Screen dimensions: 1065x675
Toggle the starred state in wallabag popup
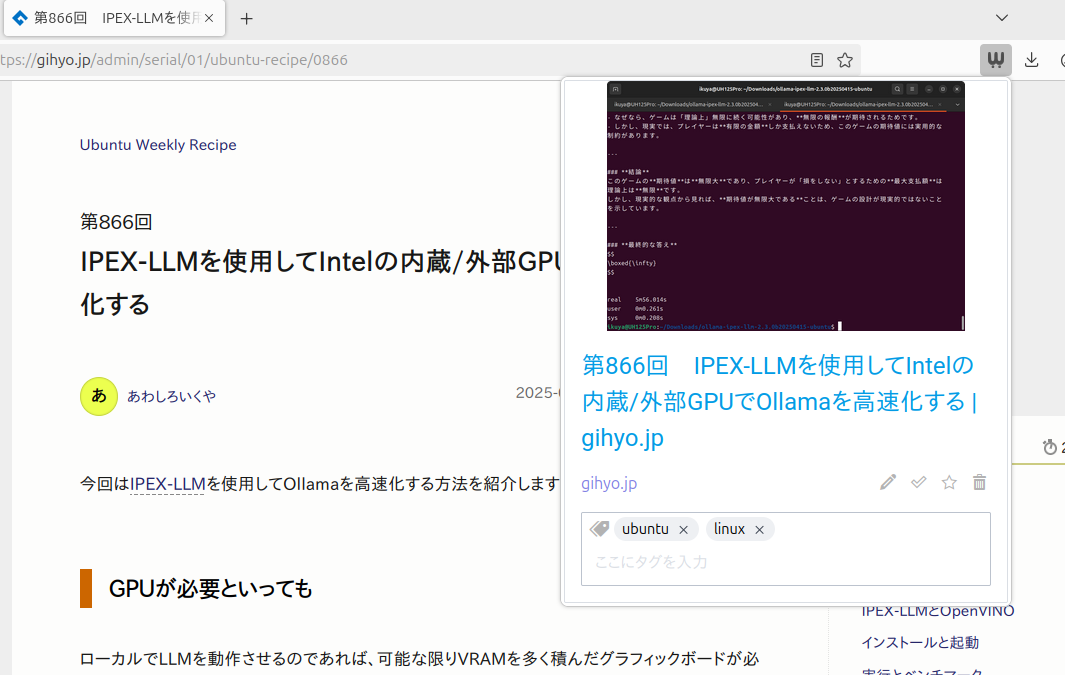pyautogui.click(x=949, y=483)
